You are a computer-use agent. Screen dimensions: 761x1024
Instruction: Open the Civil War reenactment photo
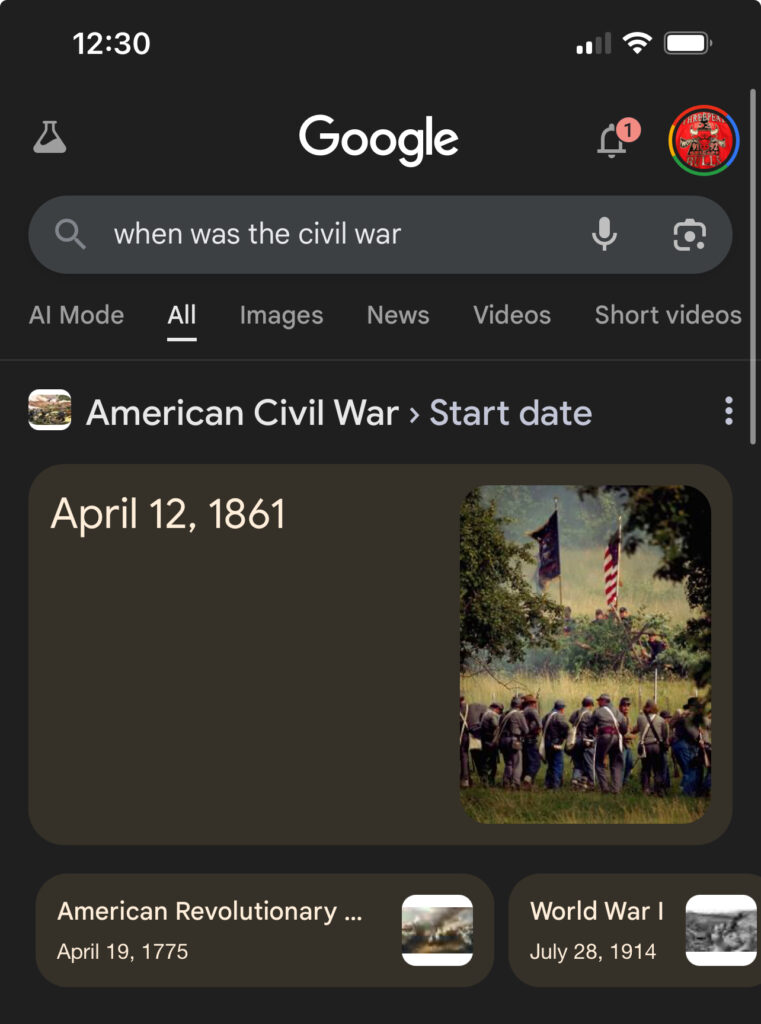pos(585,654)
